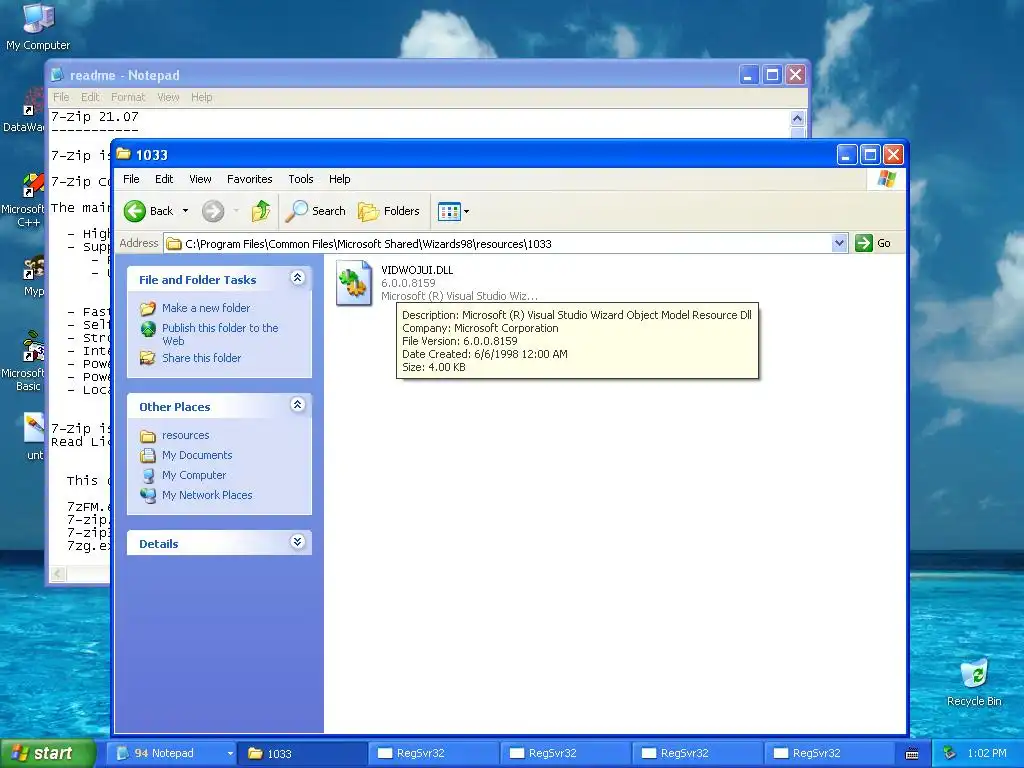
Task: Select the VIDWOJUI.DLL file icon
Action: pyautogui.click(x=353, y=283)
